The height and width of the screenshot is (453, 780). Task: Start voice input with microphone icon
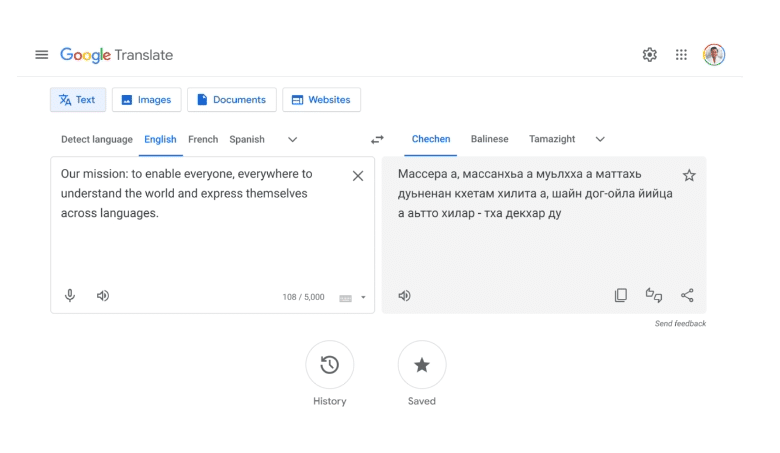tap(70, 295)
